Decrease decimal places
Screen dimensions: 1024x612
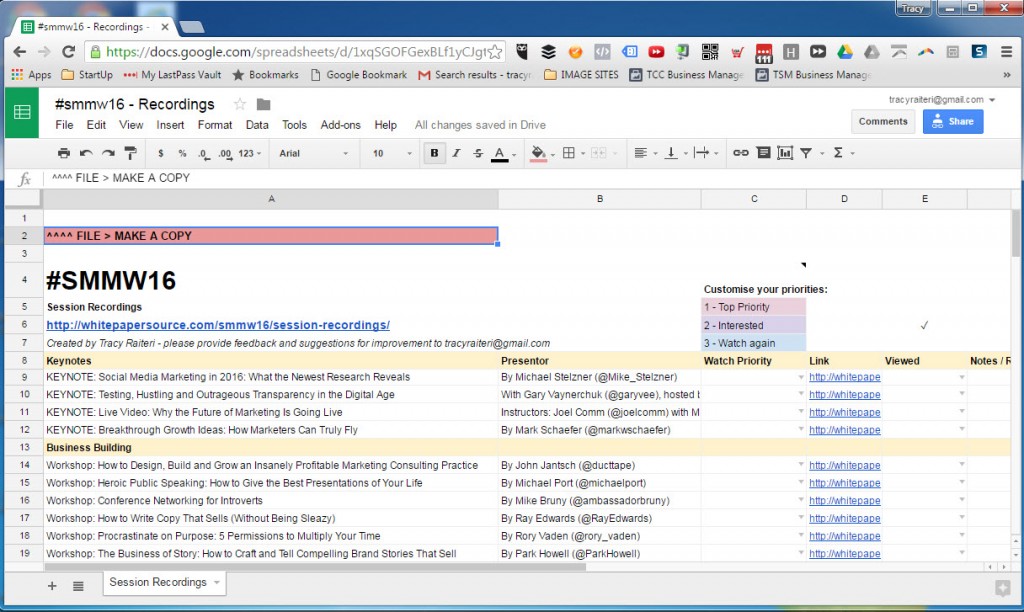[204, 153]
